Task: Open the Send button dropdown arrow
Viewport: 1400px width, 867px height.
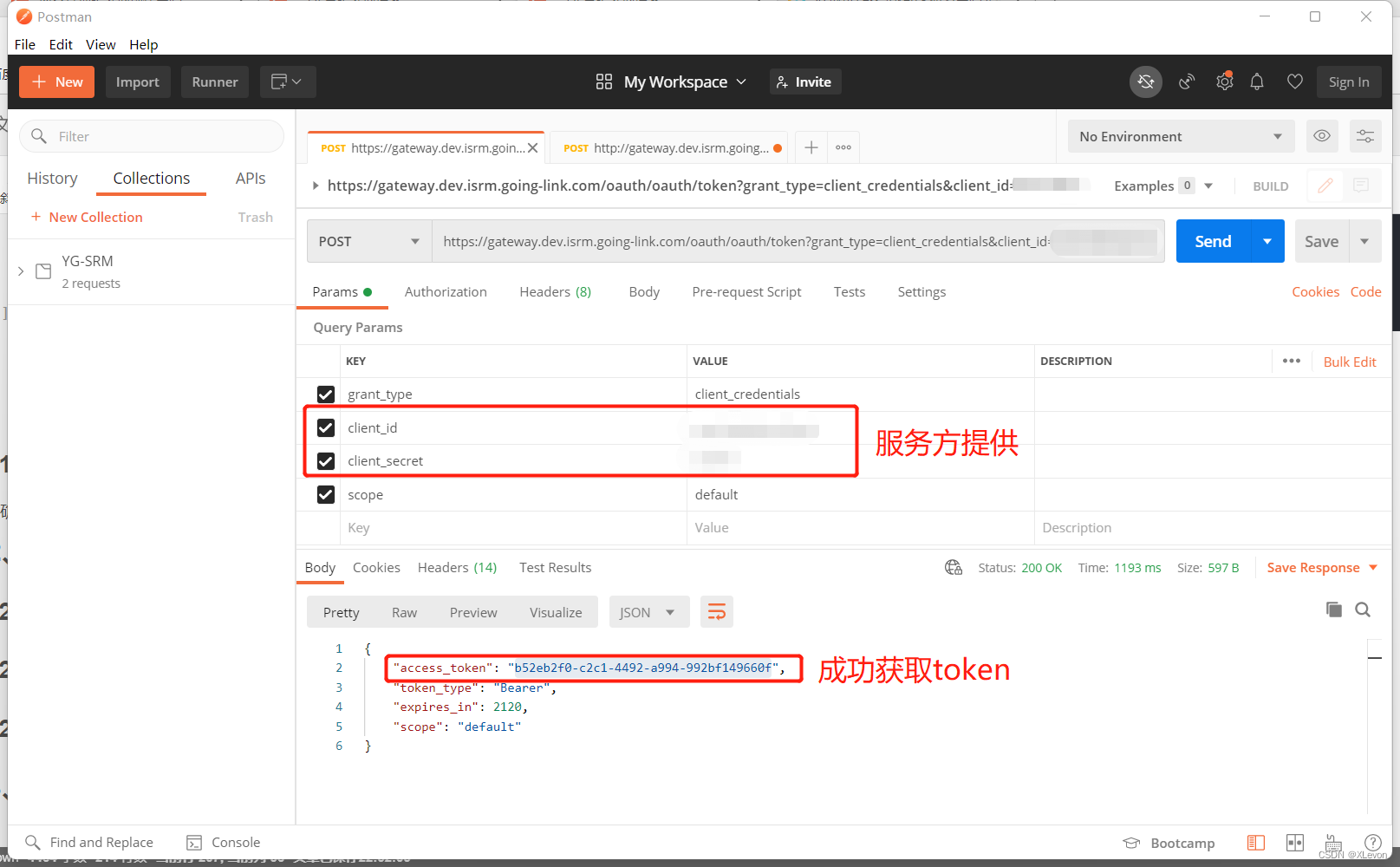Action: coord(1267,241)
